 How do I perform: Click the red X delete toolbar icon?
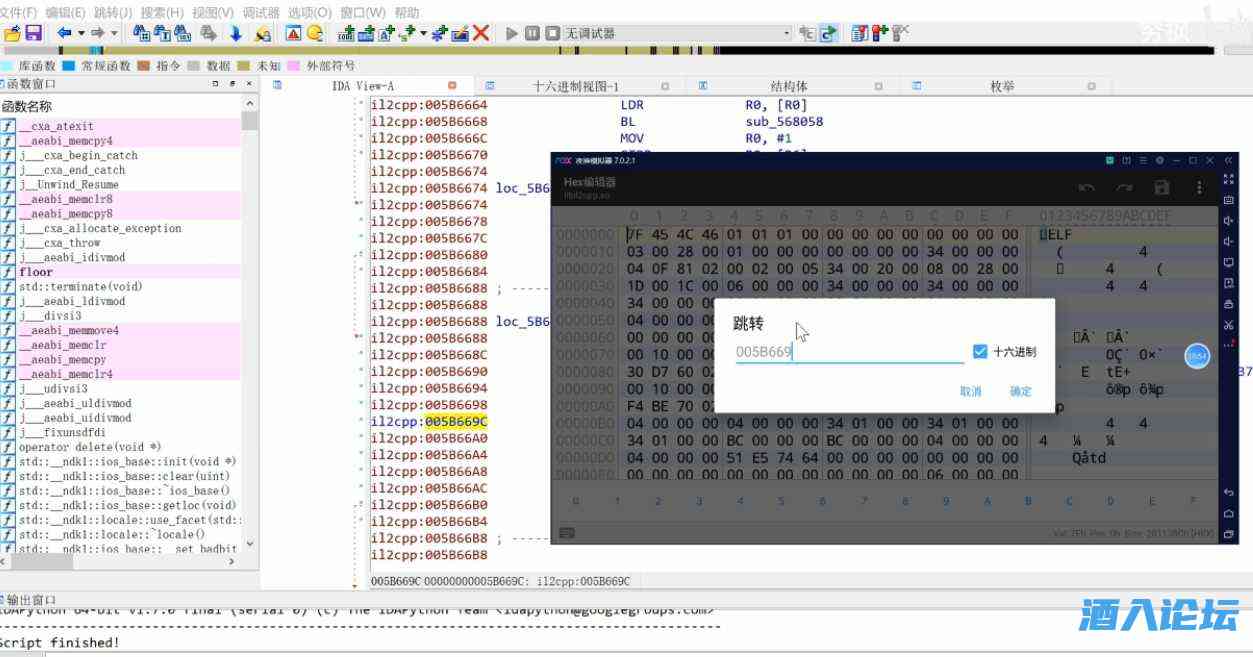(481, 33)
